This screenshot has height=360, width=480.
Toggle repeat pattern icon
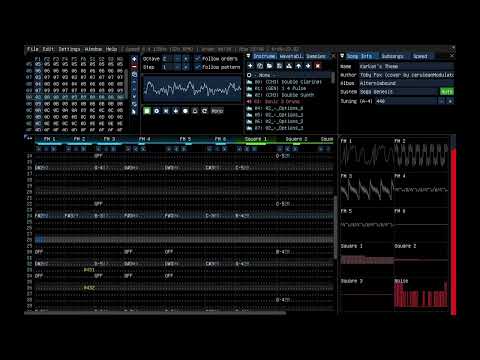tap(205, 111)
